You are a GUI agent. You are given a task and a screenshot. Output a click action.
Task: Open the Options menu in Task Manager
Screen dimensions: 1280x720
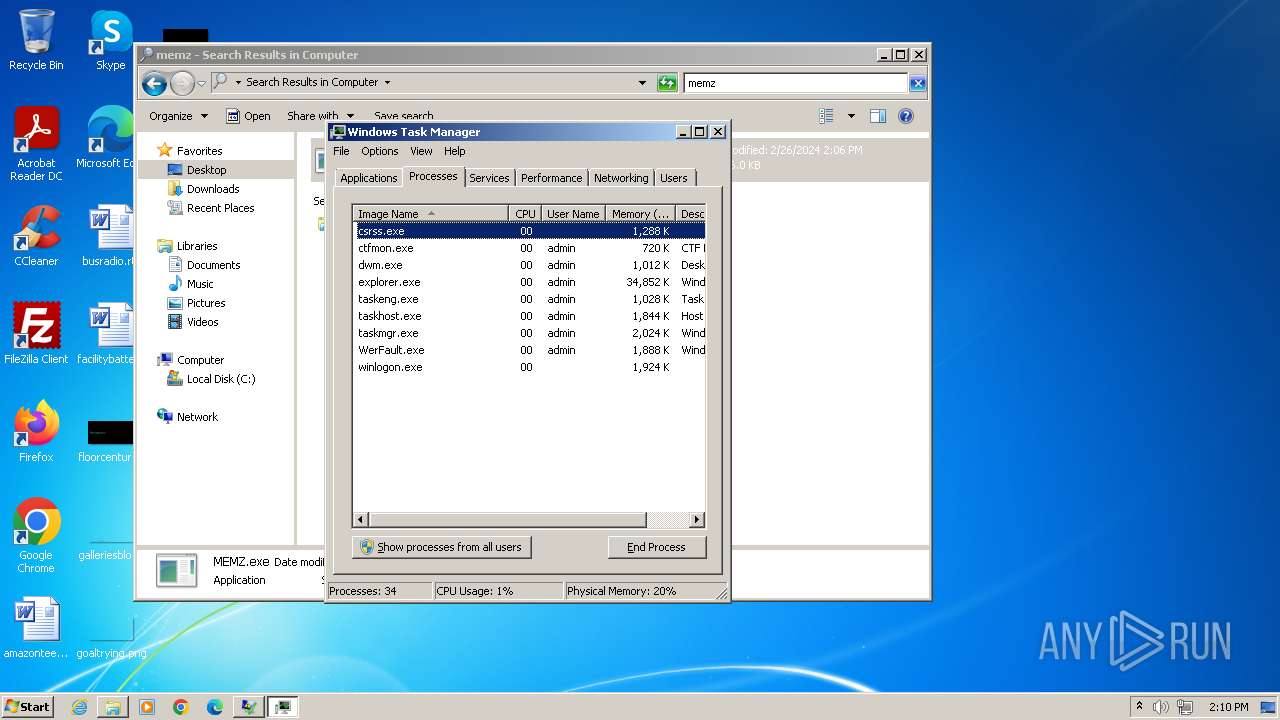pos(380,151)
